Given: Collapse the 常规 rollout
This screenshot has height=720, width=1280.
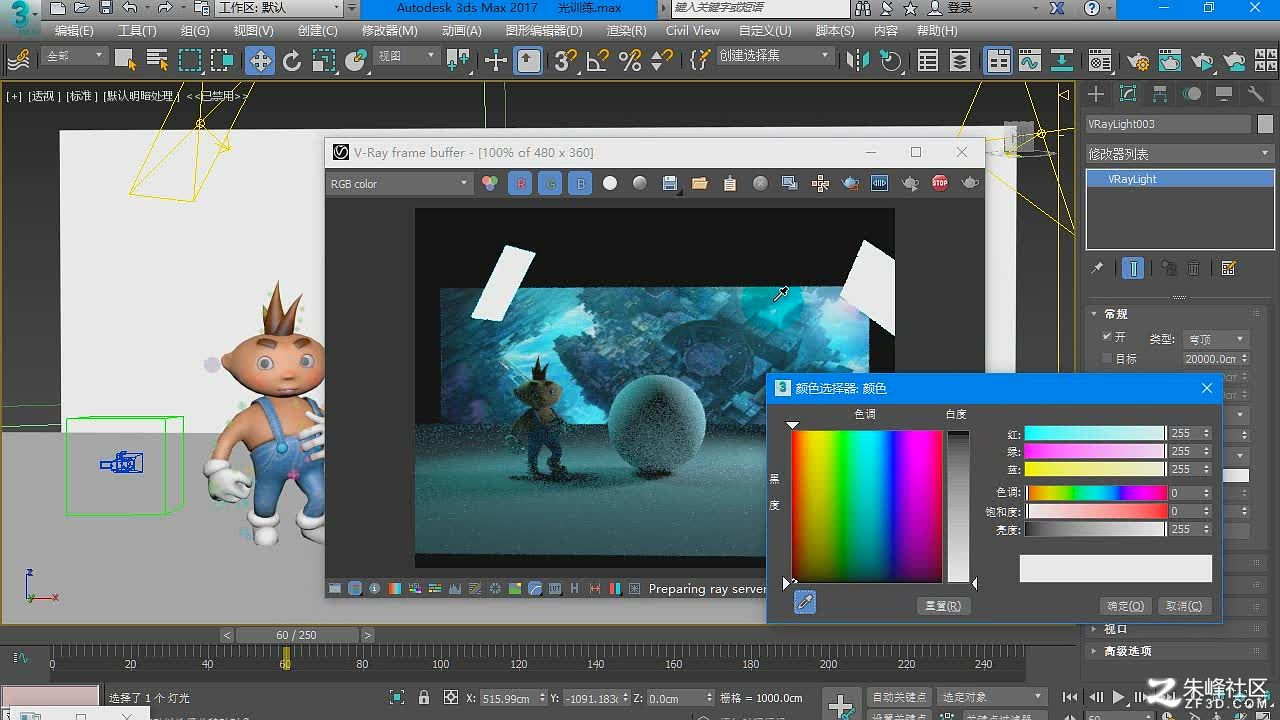Looking at the screenshot, I should tap(1115, 314).
